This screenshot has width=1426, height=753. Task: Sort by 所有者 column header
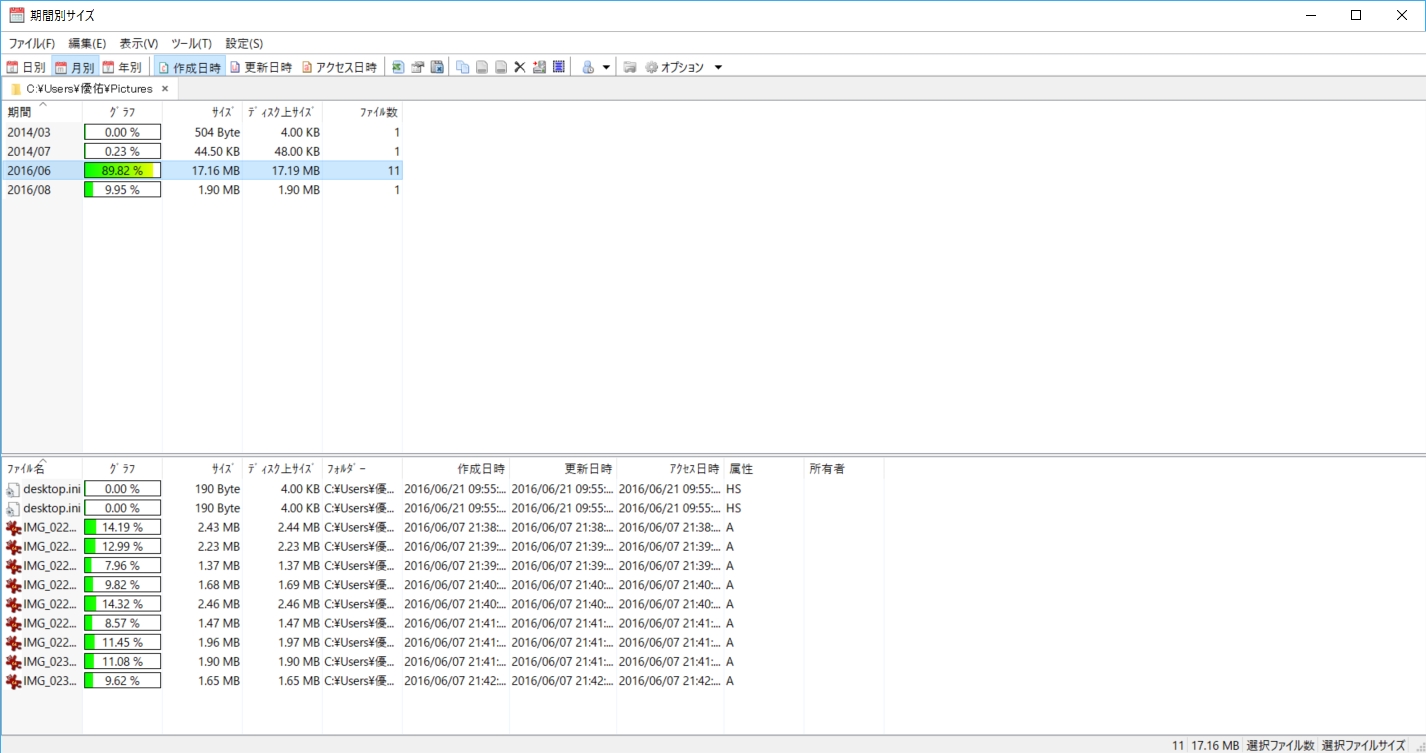pos(844,468)
